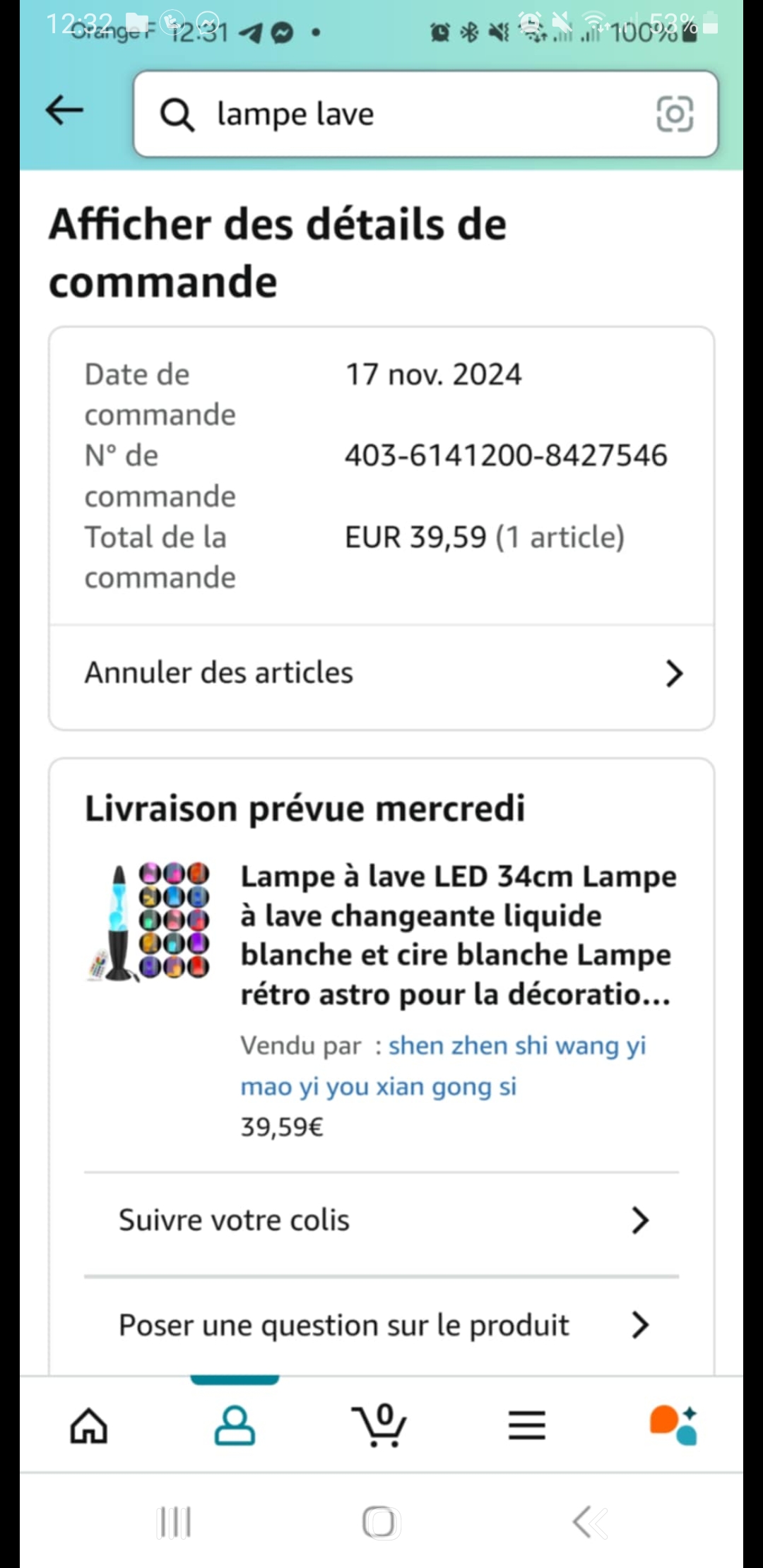Tap the Android back chevron
The width and height of the screenshot is (763, 1568).
tap(590, 1523)
